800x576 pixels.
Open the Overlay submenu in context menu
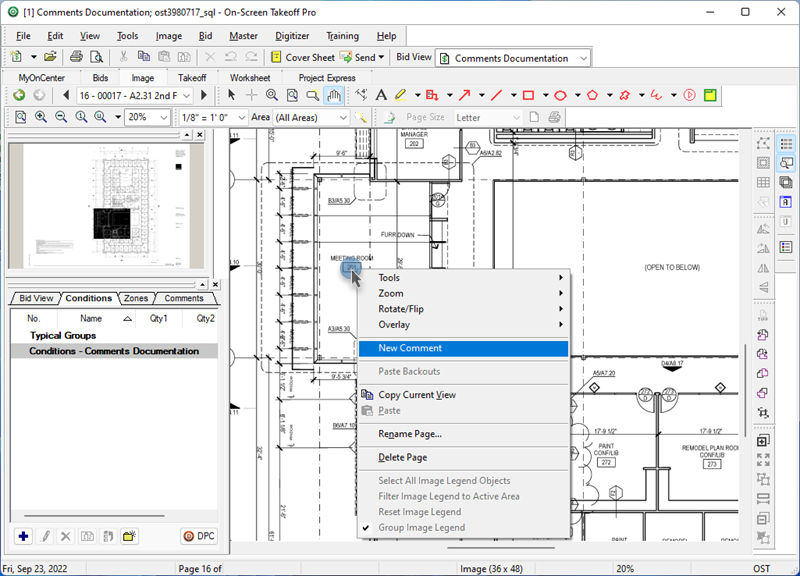pos(463,324)
